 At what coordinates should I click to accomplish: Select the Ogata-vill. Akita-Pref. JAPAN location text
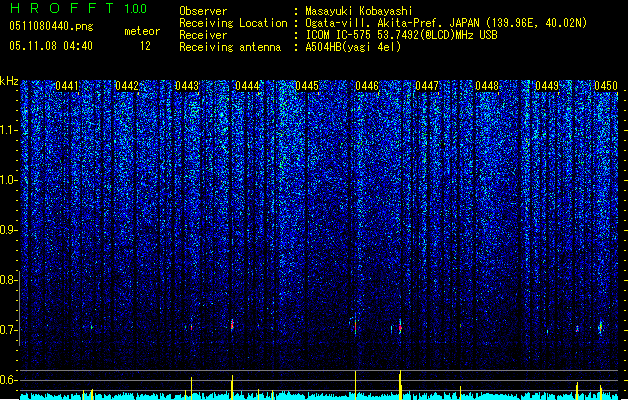(446, 23)
